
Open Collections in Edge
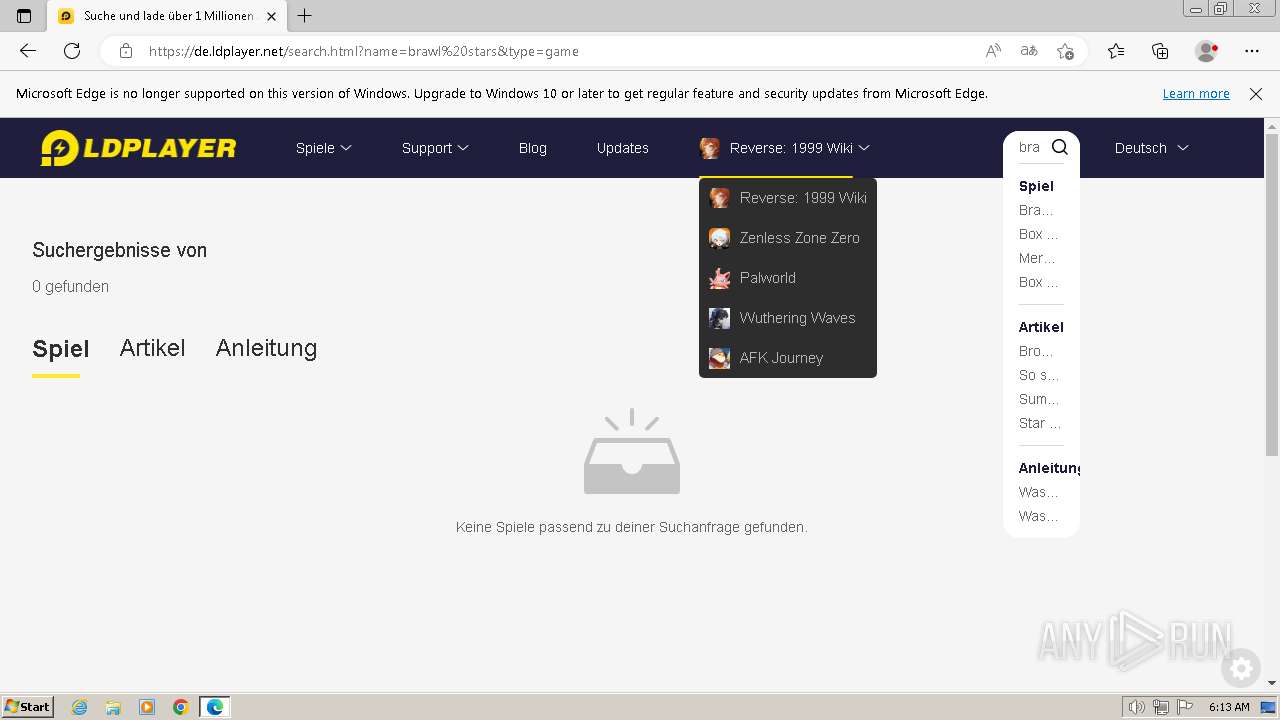click(1160, 51)
